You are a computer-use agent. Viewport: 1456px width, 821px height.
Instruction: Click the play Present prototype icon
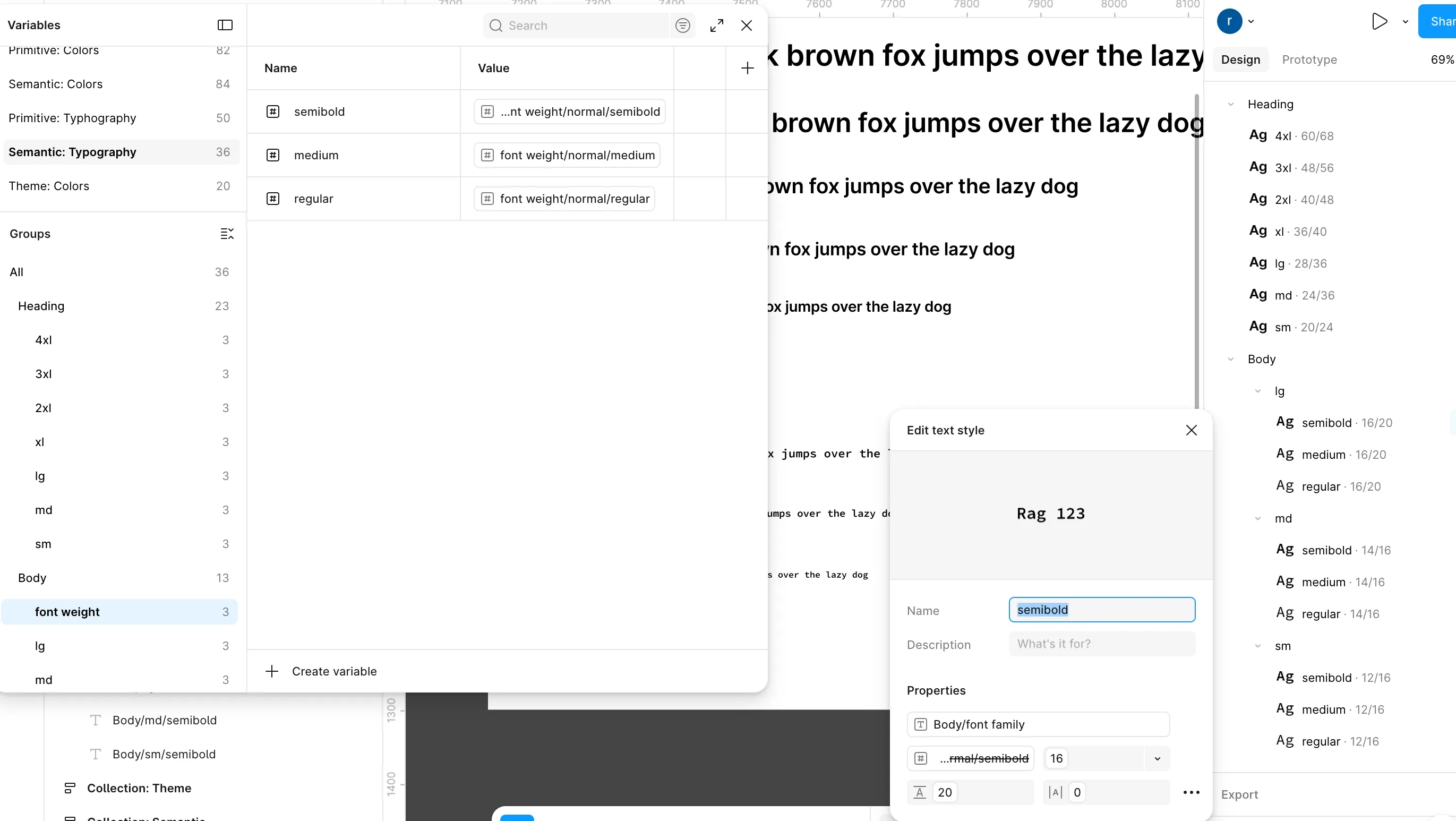[1378, 21]
